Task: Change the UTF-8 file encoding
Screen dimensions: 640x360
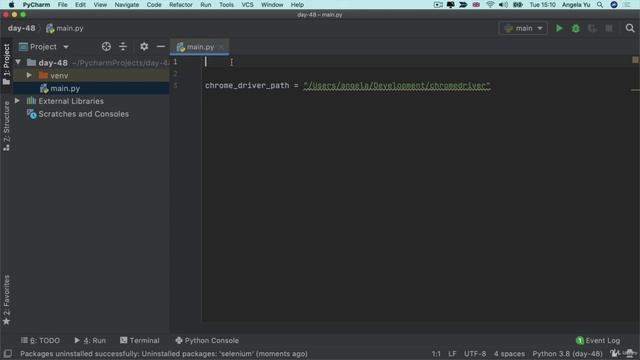Action: pyautogui.click(x=475, y=353)
